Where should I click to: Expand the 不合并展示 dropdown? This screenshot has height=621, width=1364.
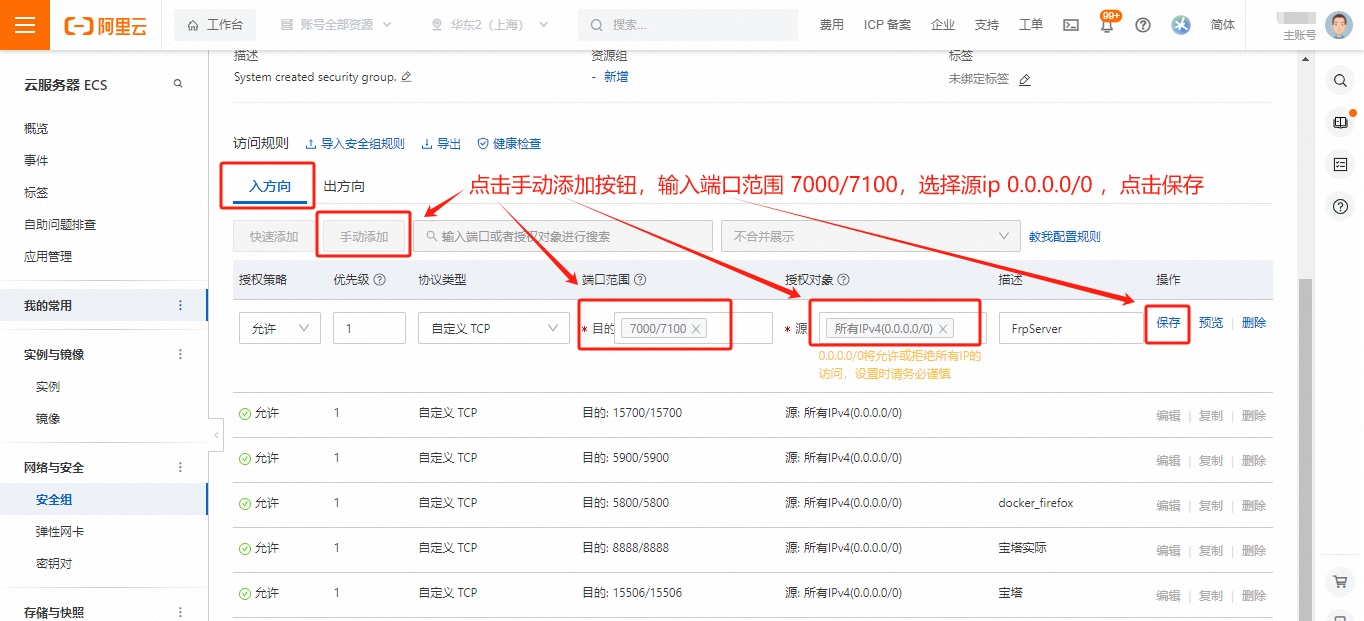(868, 235)
